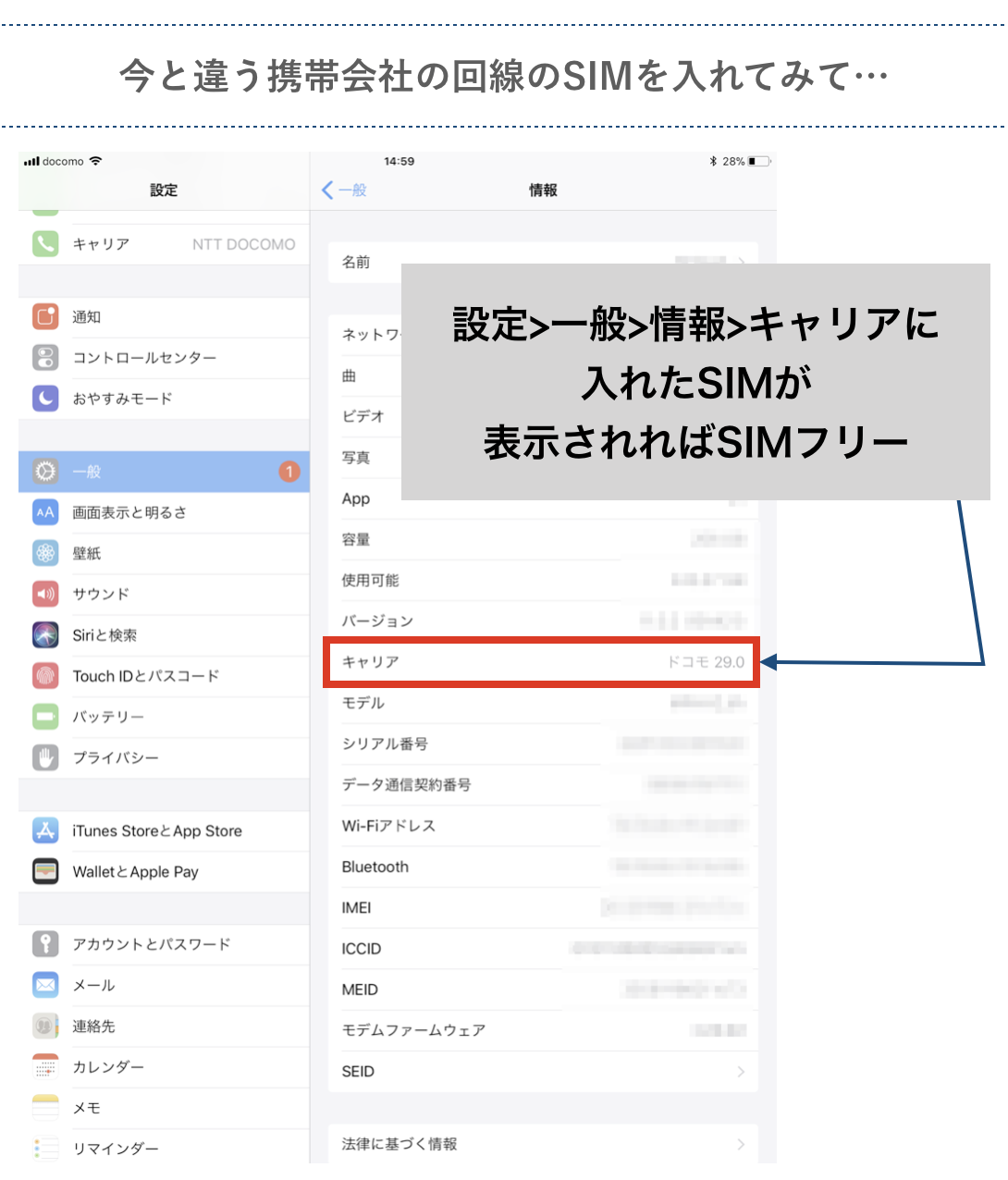Tap the メール envelope icon
This screenshot has width=1008, height=1180.
coord(44,985)
